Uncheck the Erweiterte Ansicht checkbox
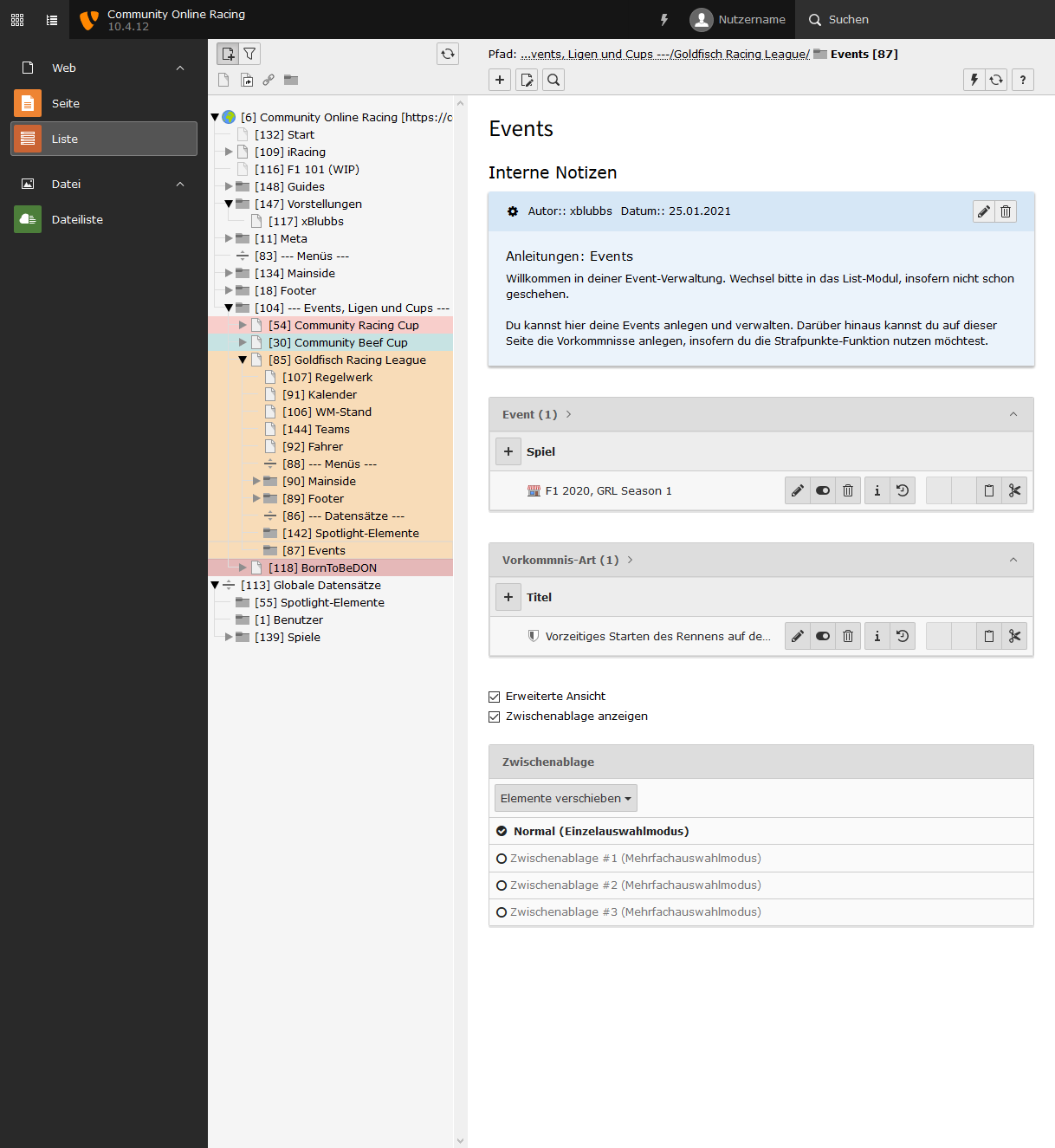 pyautogui.click(x=495, y=697)
